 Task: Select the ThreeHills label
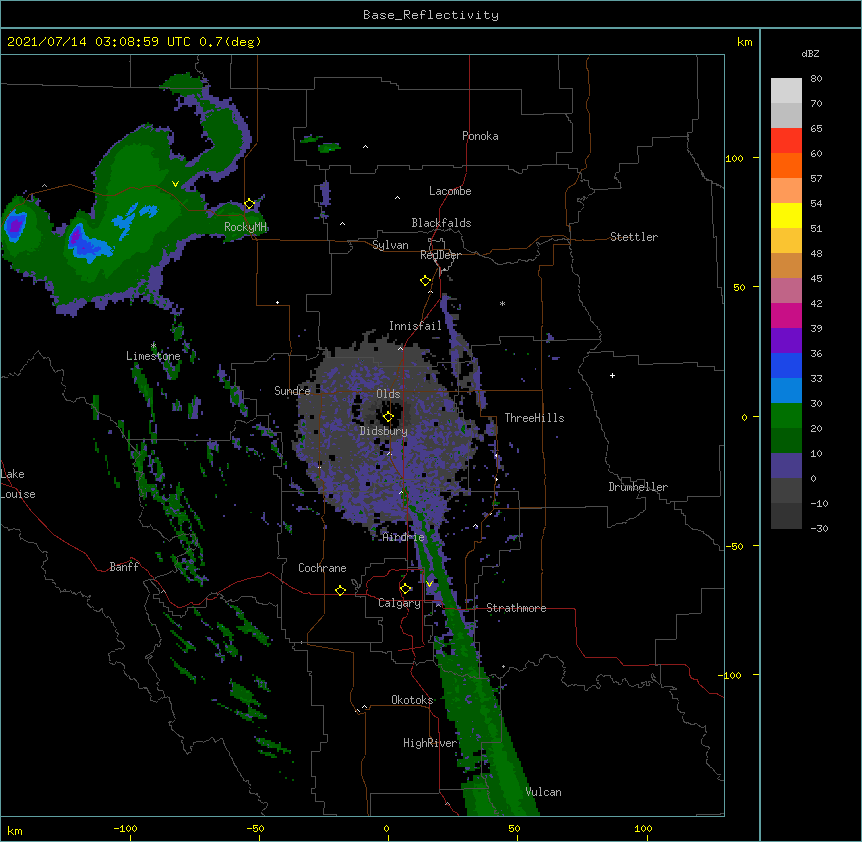(x=534, y=418)
